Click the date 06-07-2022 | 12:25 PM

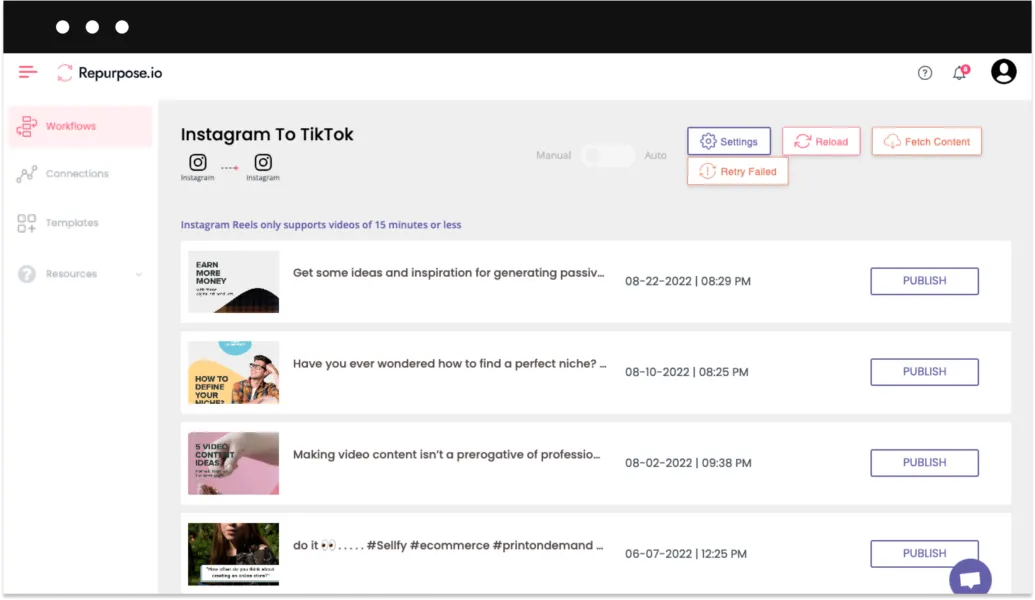[x=686, y=554]
